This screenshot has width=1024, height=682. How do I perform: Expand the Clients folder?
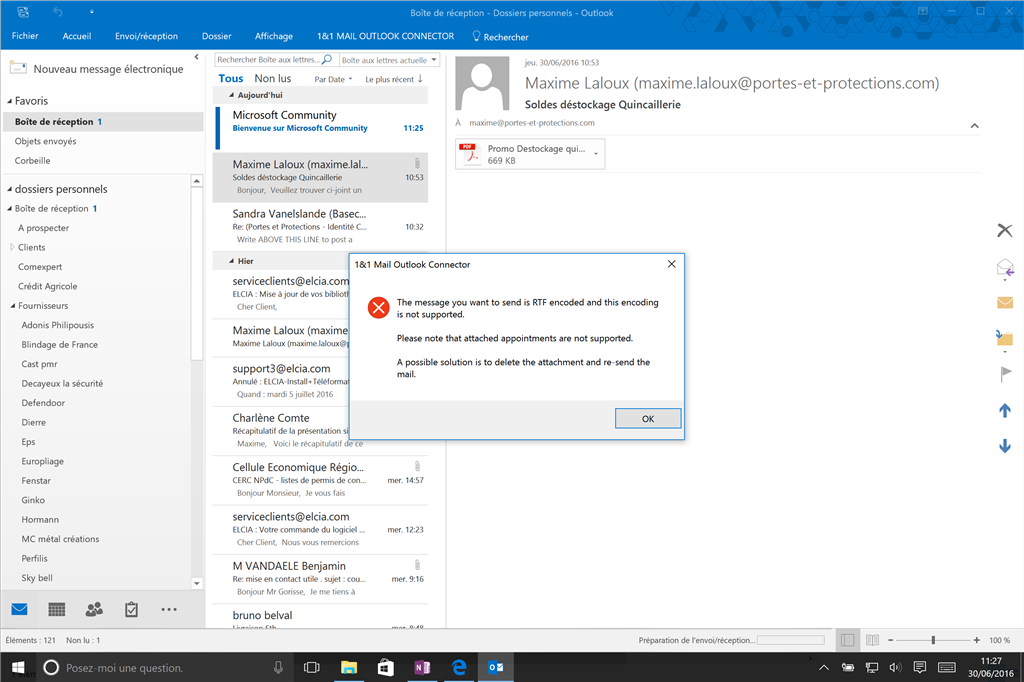point(12,247)
